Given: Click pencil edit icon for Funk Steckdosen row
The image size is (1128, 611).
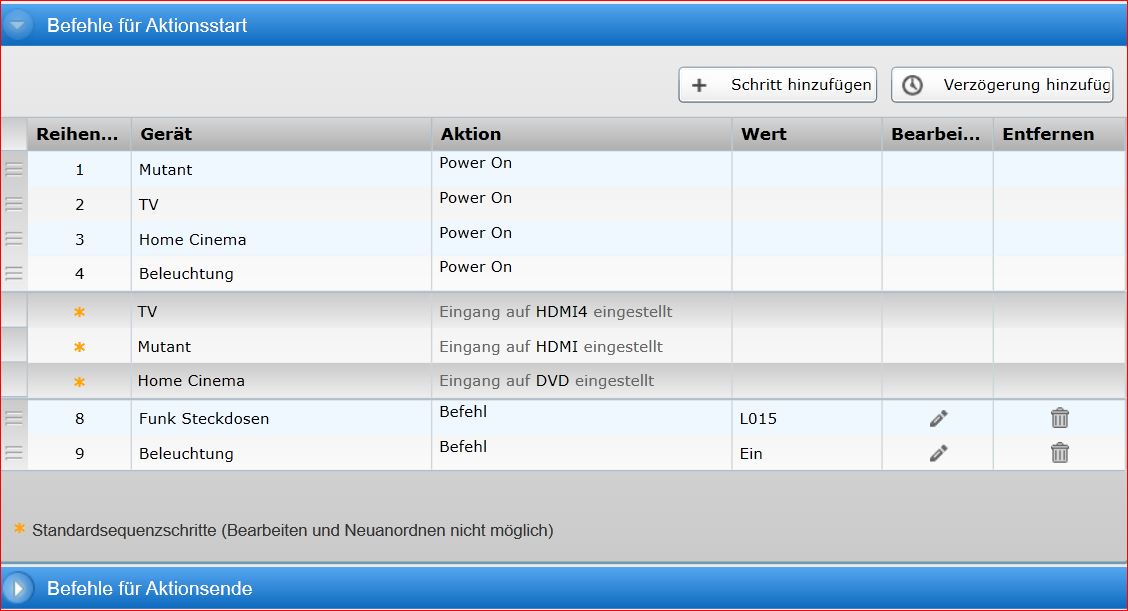Looking at the screenshot, I should coord(937,419).
